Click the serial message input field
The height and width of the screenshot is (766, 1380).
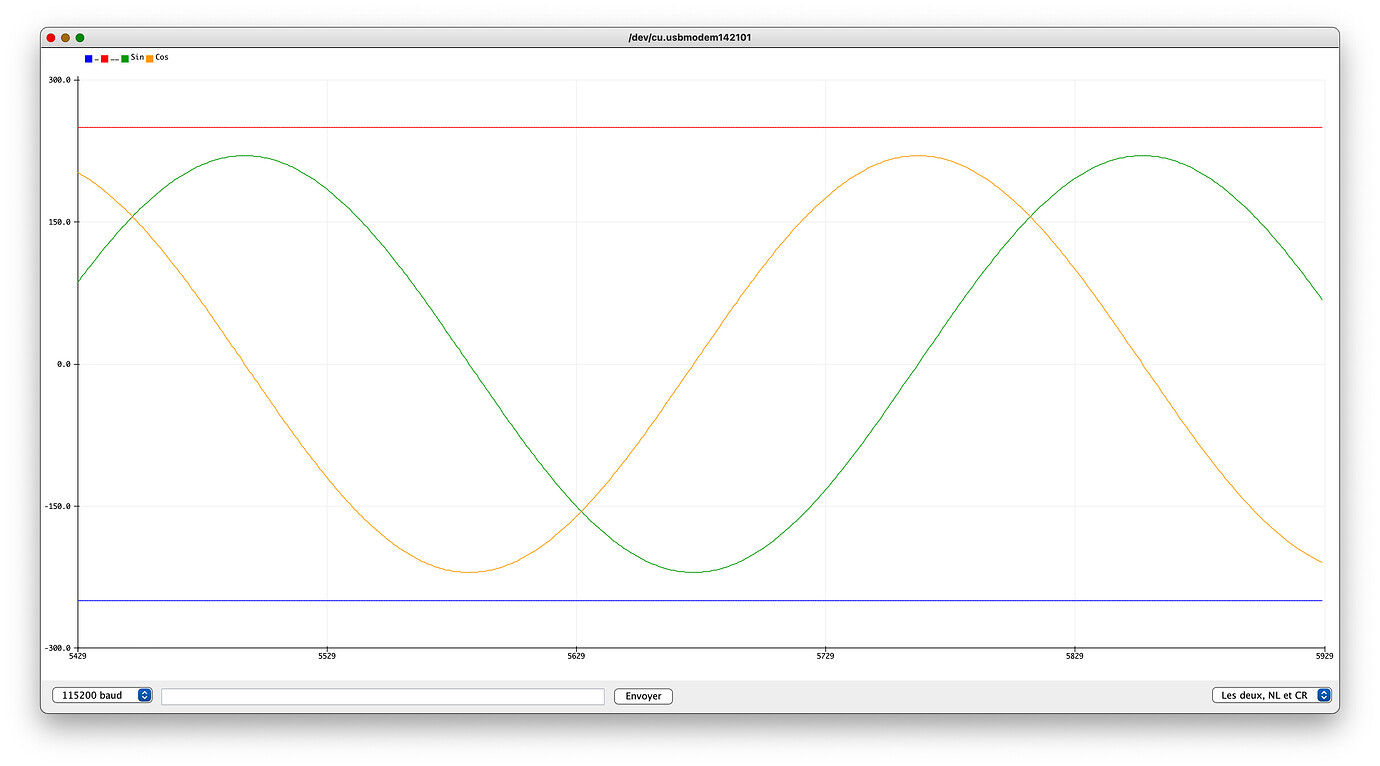click(x=383, y=695)
